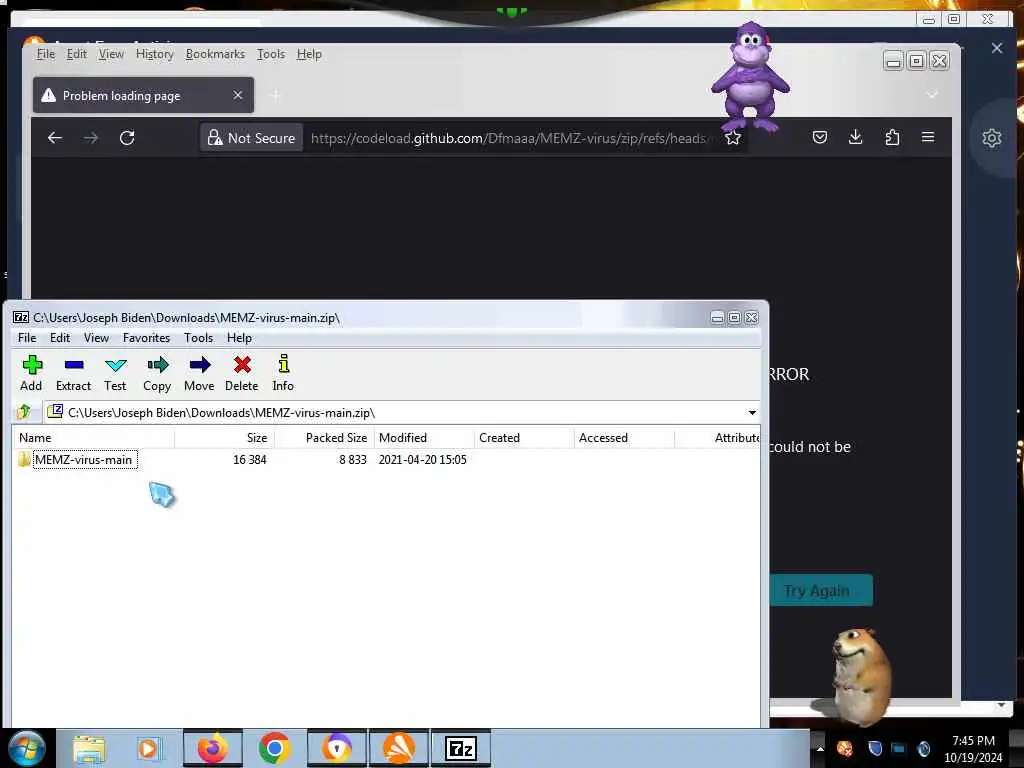
Task: Open the orange Avast taskbar icon
Action: click(x=399, y=748)
